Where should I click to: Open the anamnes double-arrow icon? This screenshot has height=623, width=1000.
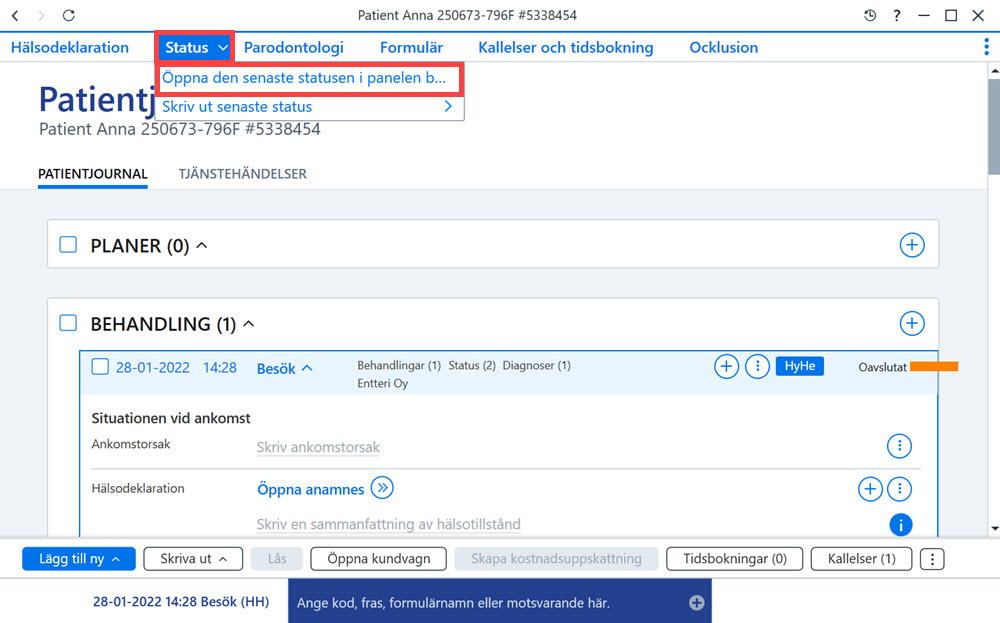382,488
